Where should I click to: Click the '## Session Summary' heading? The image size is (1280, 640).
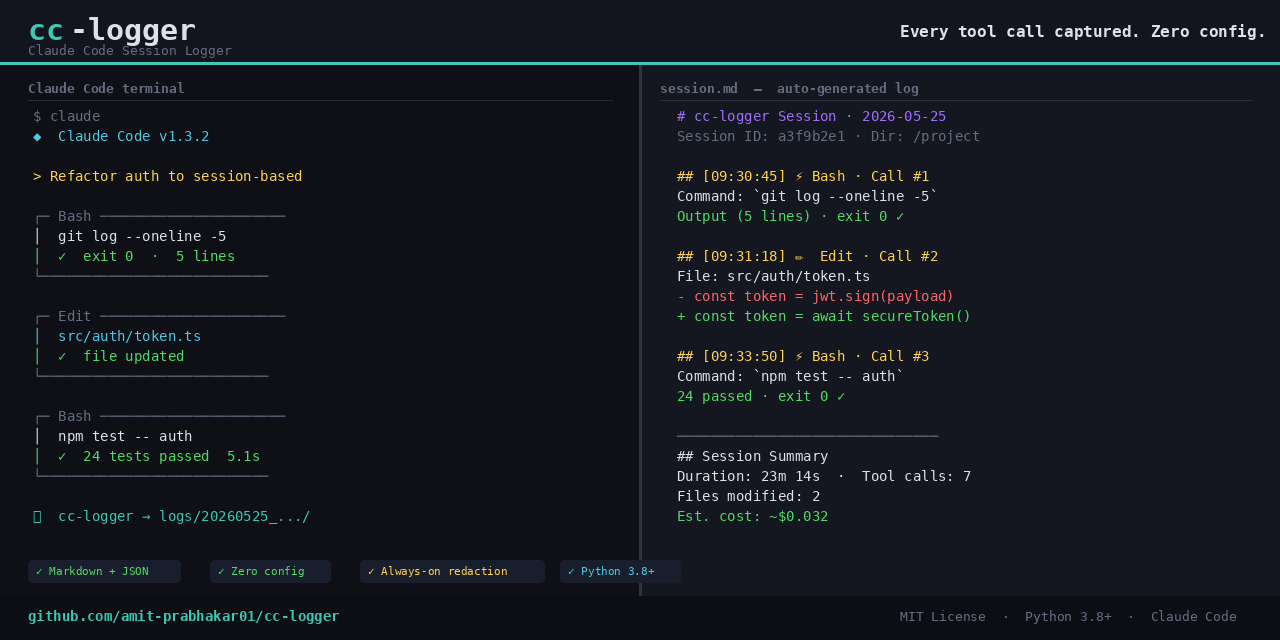(x=752, y=457)
